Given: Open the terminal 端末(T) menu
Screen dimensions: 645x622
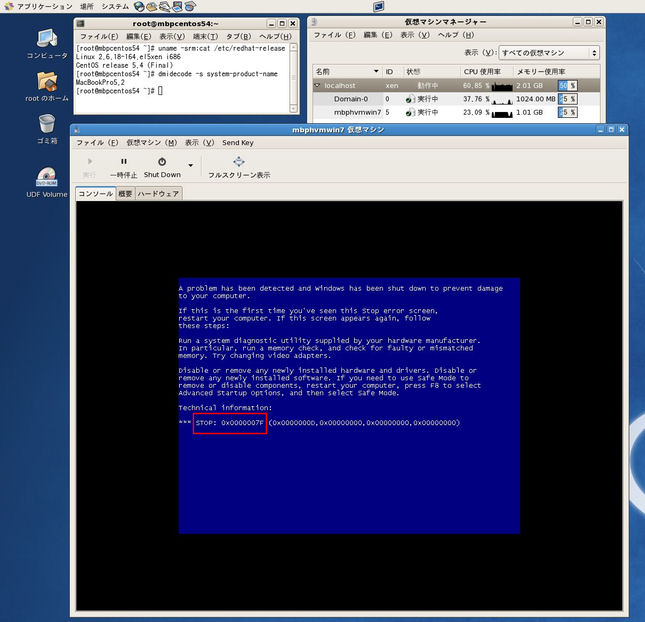Looking at the screenshot, I should tap(205, 36).
